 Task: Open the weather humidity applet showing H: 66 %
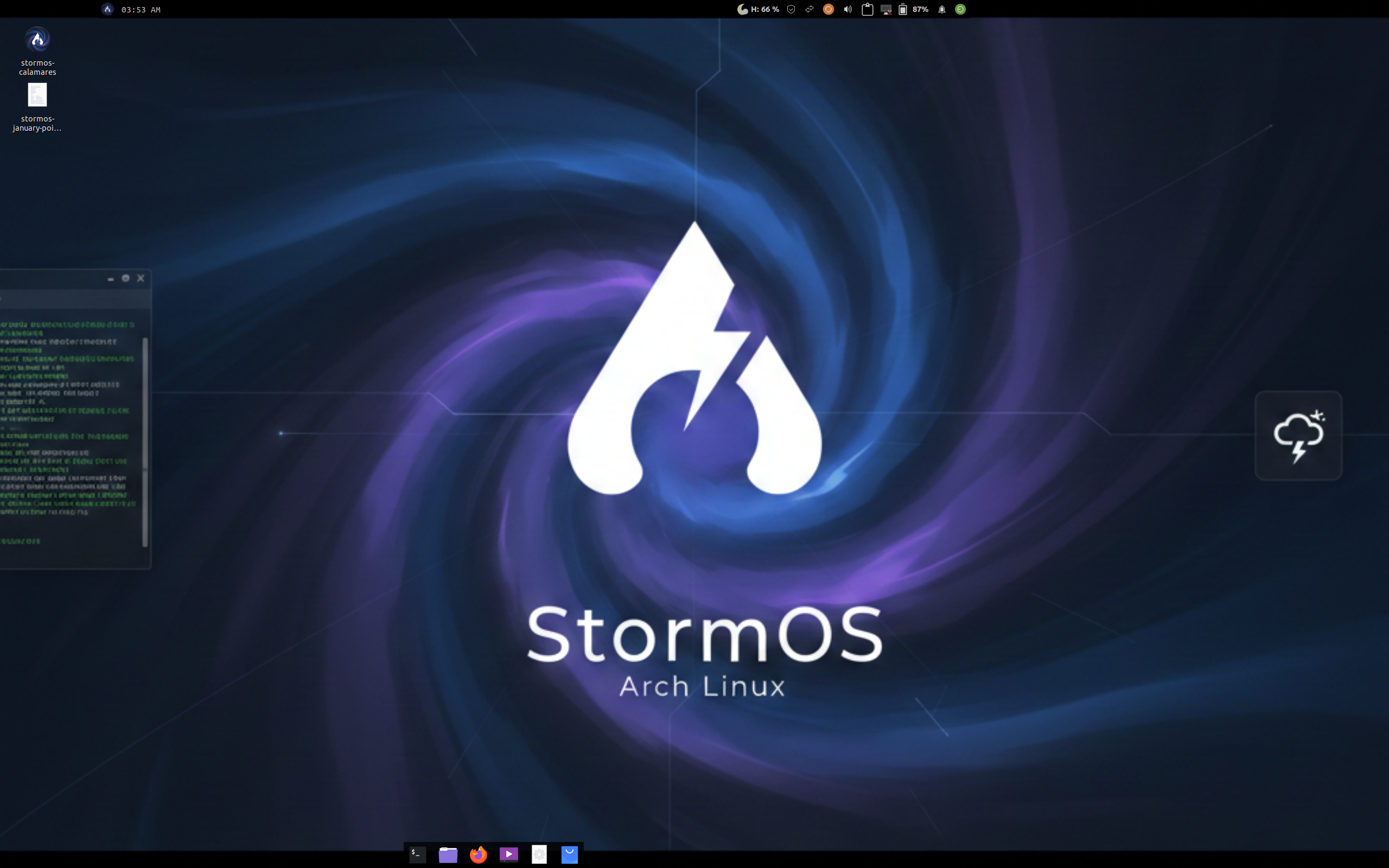[x=758, y=9]
